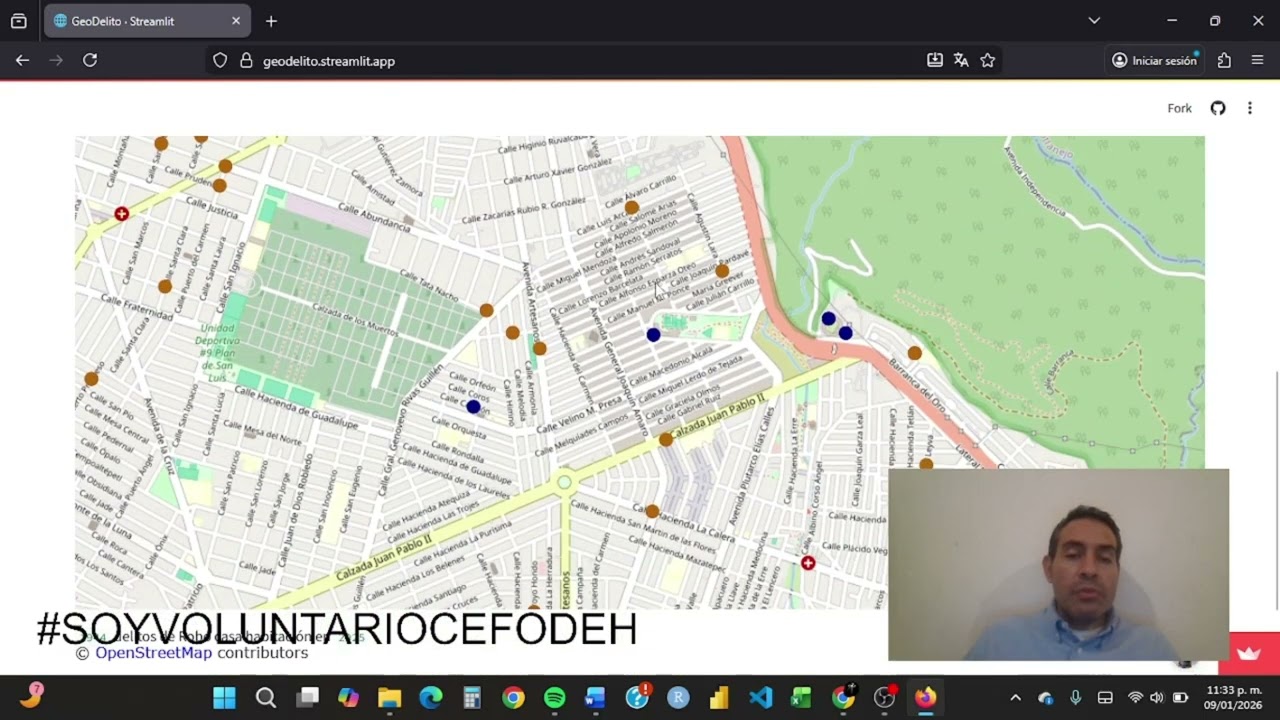This screenshot has height=720, width=1280.
Task: Click the tracking protection shield icon
Action: point(220,60)
